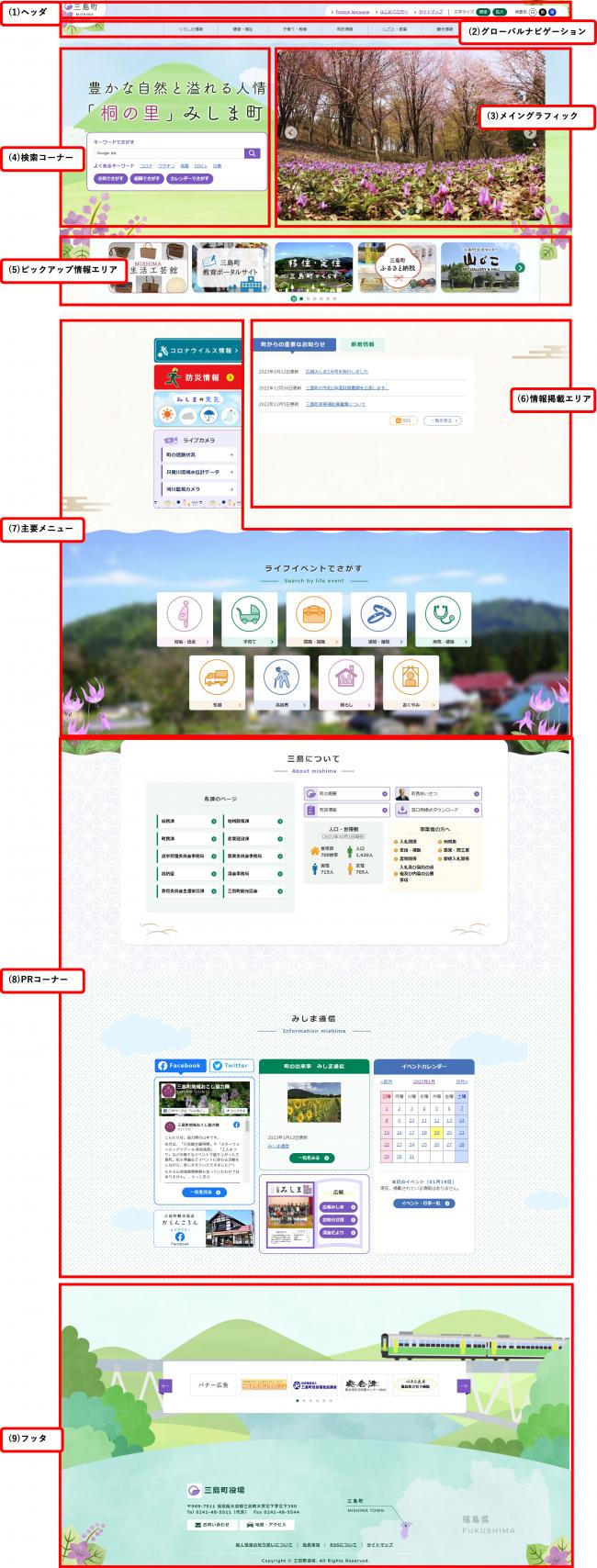Viewport: 597px width, 1568px height.
Task: Click イベント・行事一覧 button
Action: [424, 1203]
